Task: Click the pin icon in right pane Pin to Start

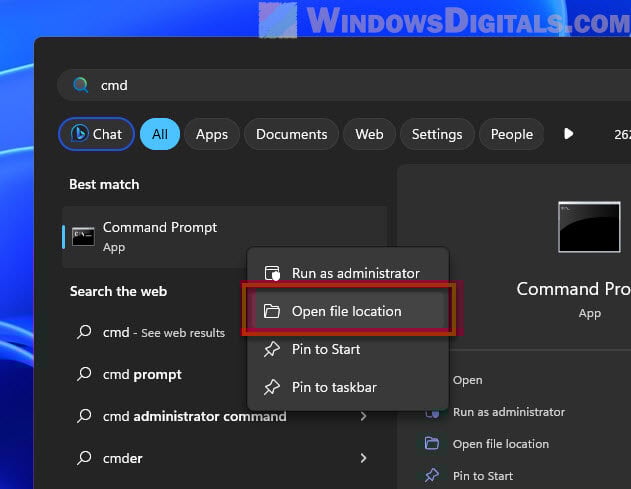Action: [x=432, y=475]
